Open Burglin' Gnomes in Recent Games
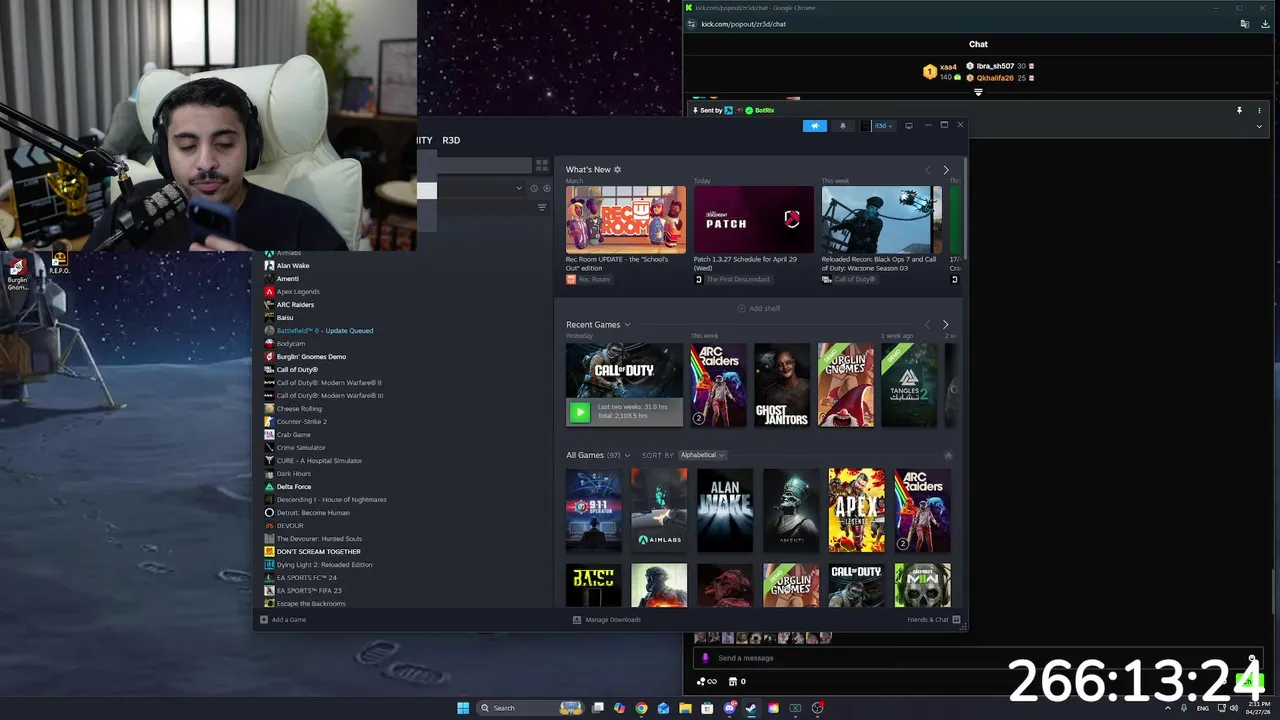Screen dimensions: 1280x720 846,385
